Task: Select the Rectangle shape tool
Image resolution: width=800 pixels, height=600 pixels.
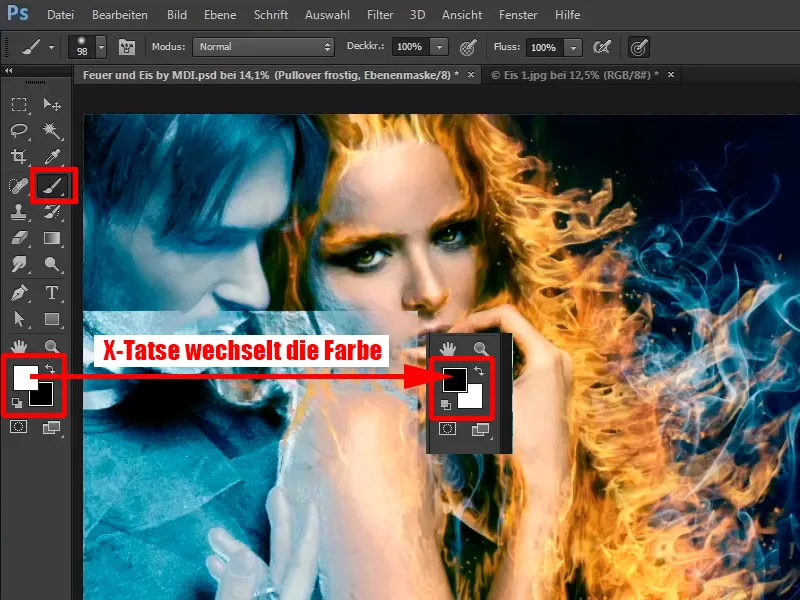Action: (x=52, y=319)
